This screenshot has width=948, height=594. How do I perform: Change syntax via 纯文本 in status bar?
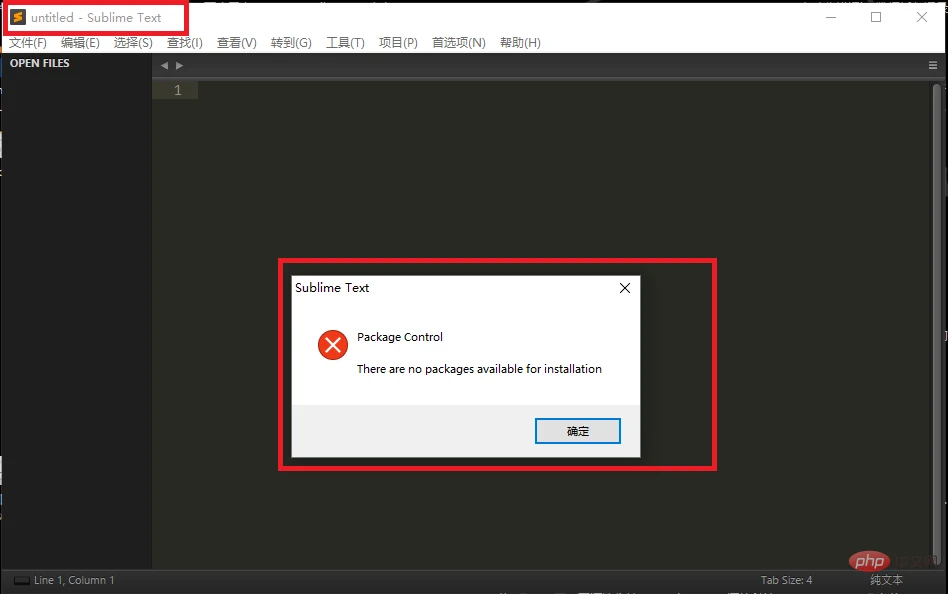click(x=886, y=580)
